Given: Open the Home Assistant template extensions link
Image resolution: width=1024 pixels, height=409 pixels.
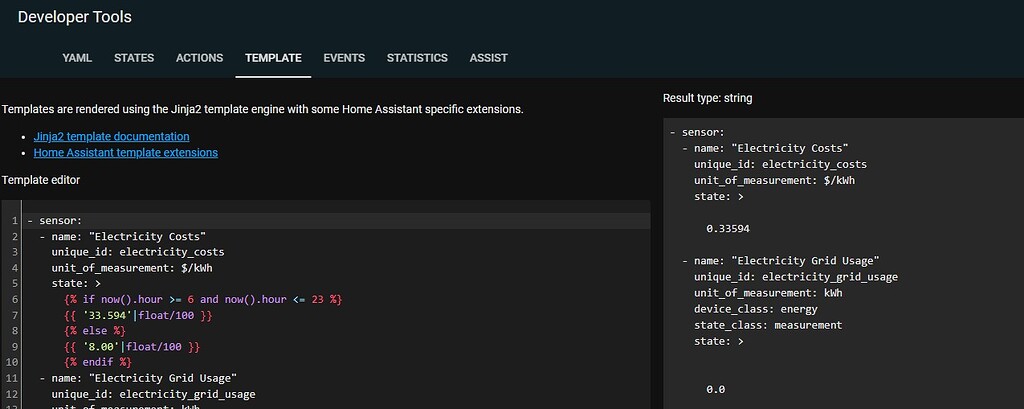Looking at the screenshot, I should coord(125,153).
